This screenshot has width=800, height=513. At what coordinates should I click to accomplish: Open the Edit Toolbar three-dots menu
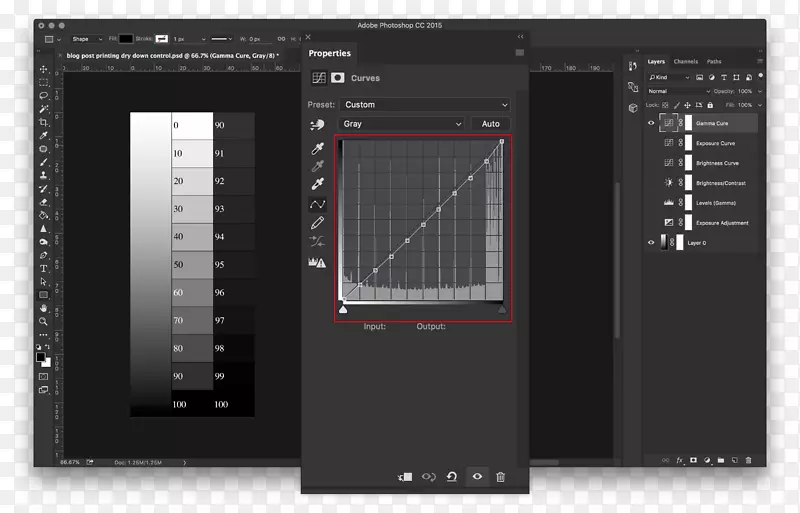(43, 335)
